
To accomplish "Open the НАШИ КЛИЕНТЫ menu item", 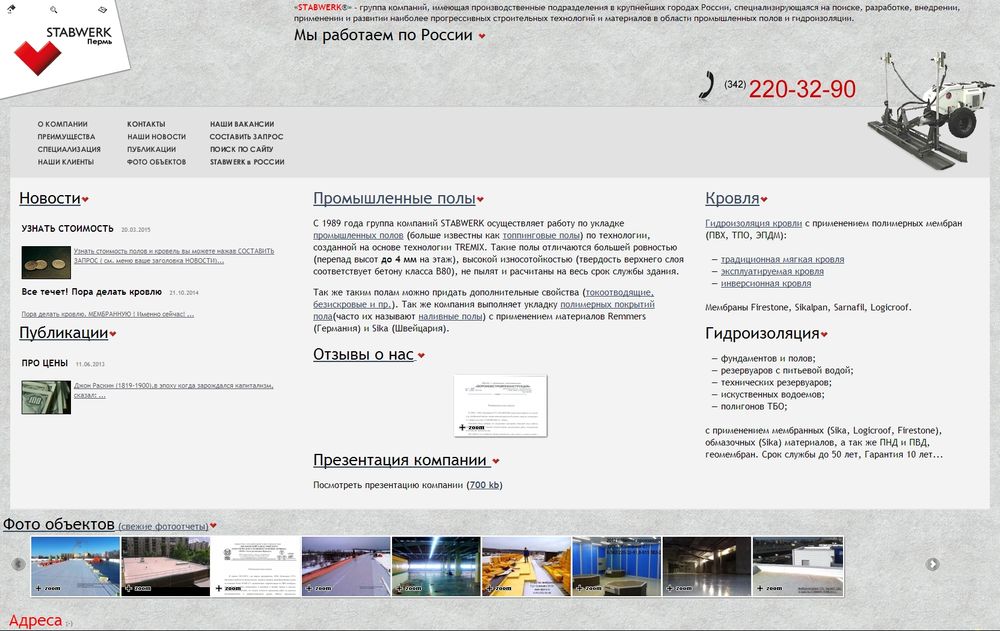I will coord(66,162).
